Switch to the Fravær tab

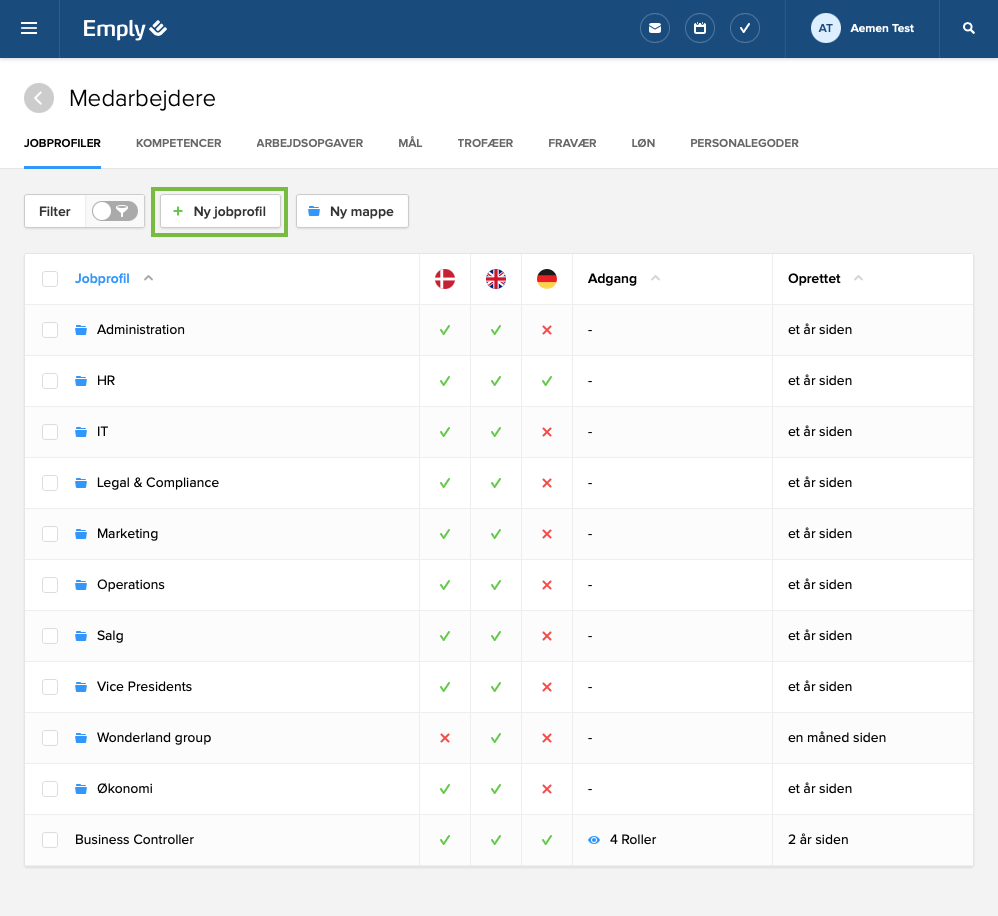(572, 143)
